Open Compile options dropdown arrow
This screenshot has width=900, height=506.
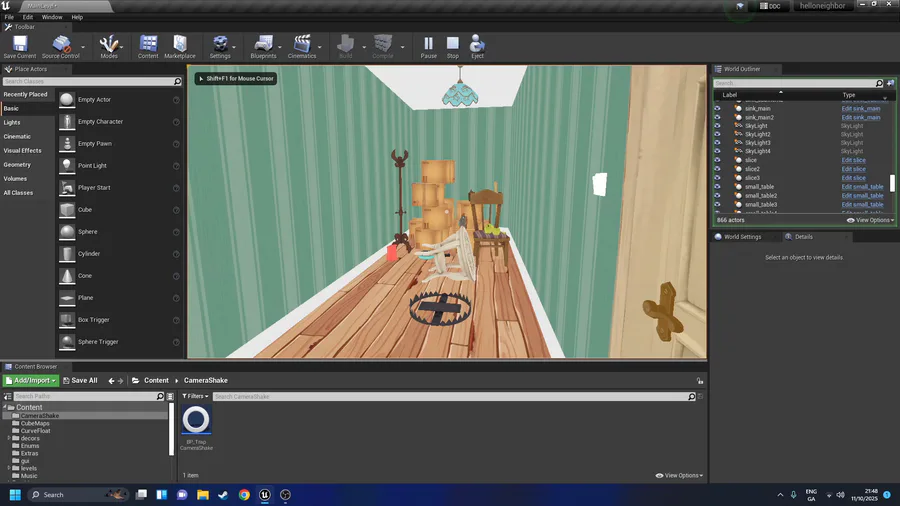point(402,47)
